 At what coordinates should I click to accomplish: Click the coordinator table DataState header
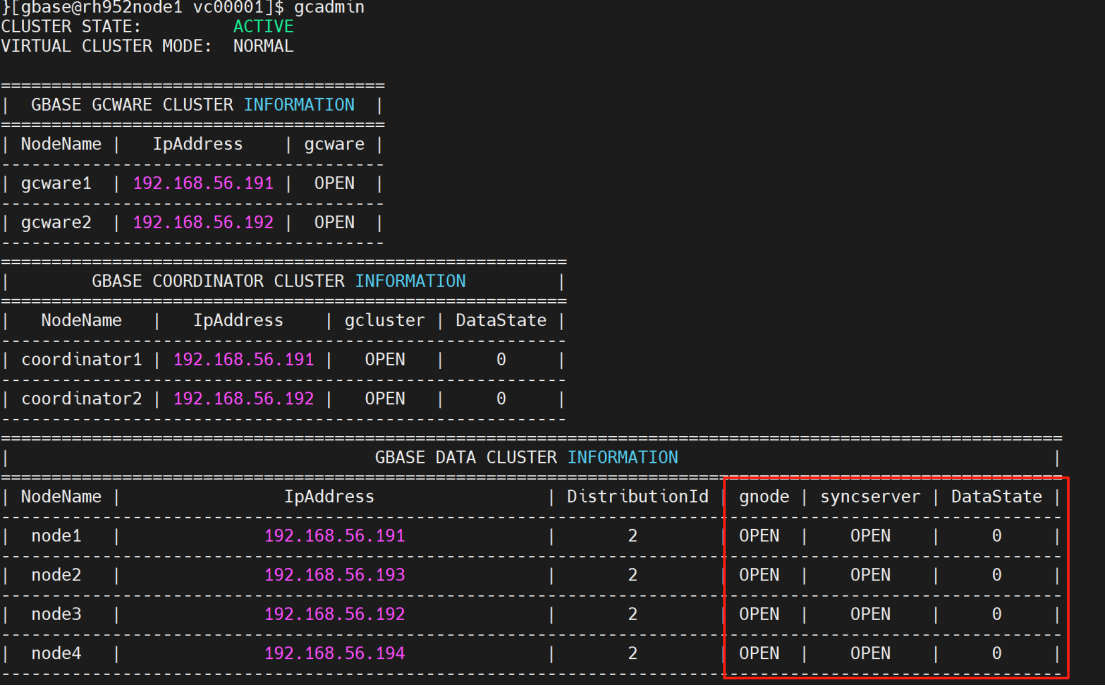[x=501, y=321]
